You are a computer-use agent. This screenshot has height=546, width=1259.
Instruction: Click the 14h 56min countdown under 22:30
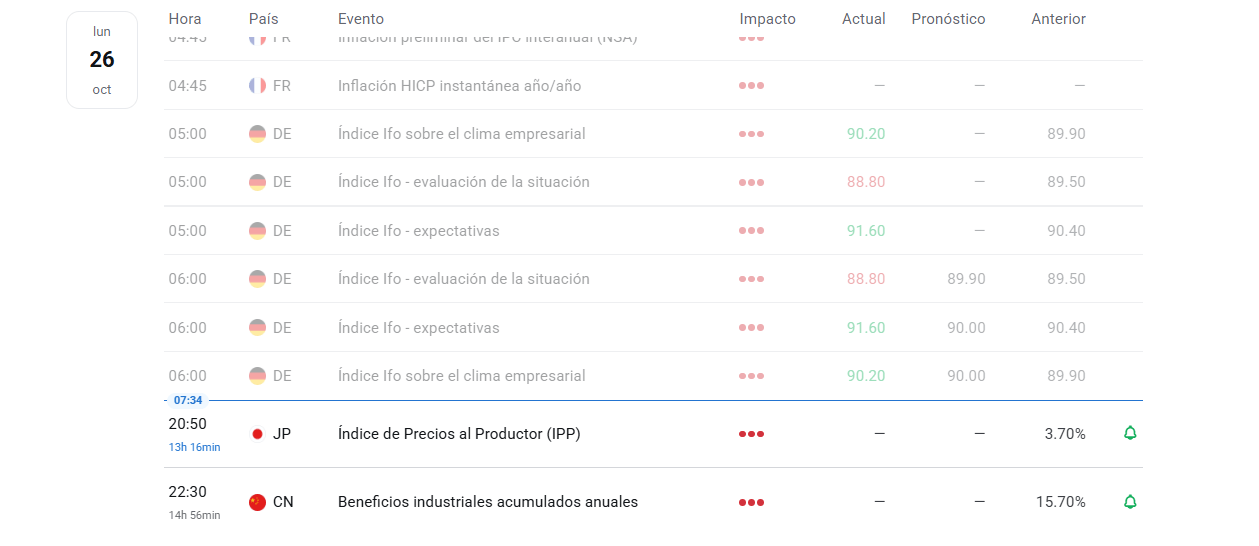click(194, 515)
